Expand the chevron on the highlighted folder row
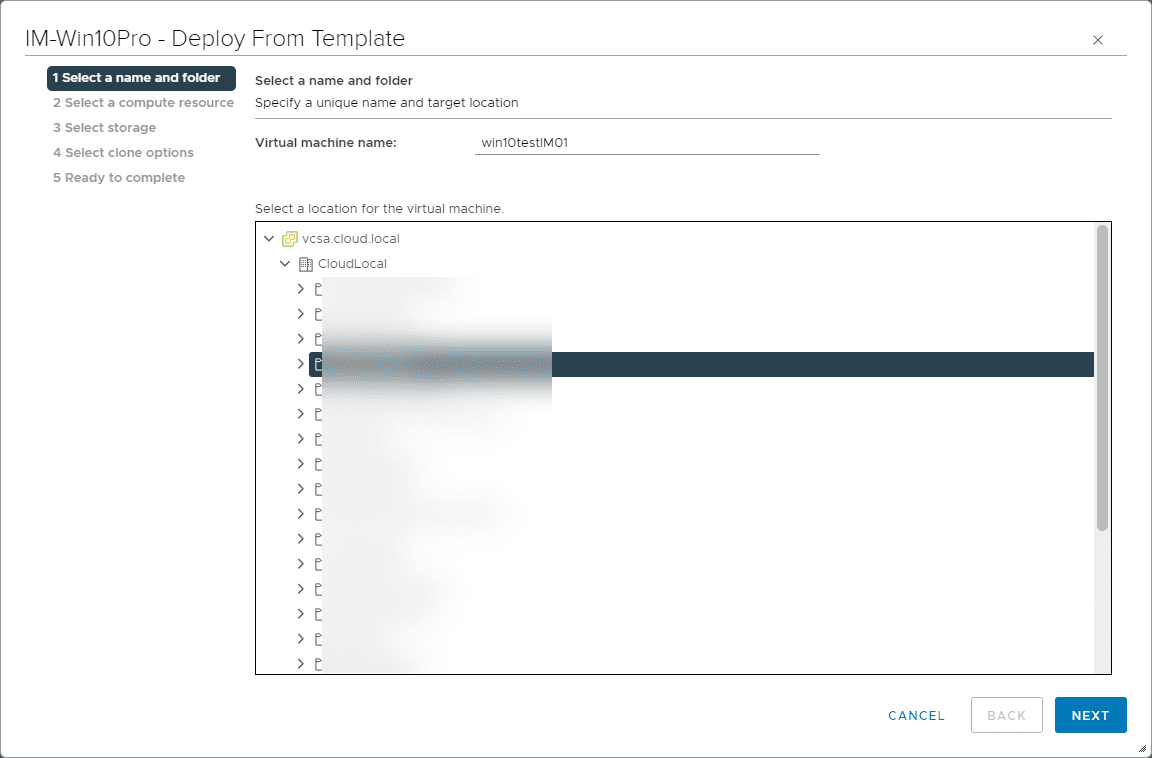Image resolution: width=1152 pixels, height=758 pixels. 300,364
